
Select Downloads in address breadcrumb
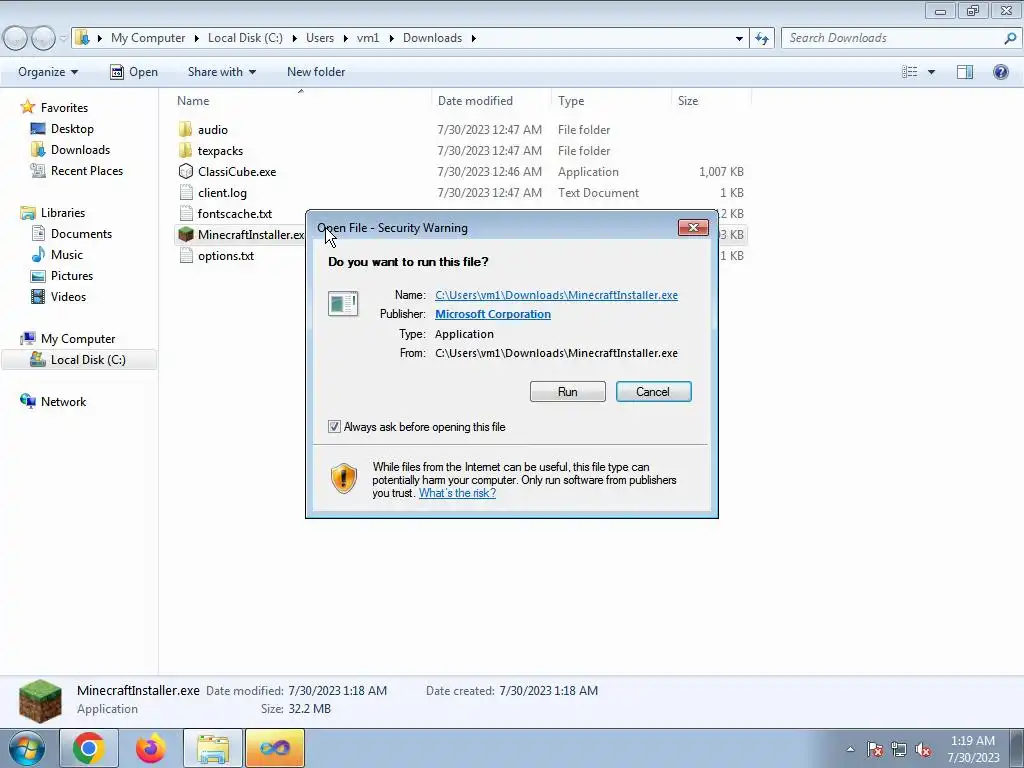[432, 38]
